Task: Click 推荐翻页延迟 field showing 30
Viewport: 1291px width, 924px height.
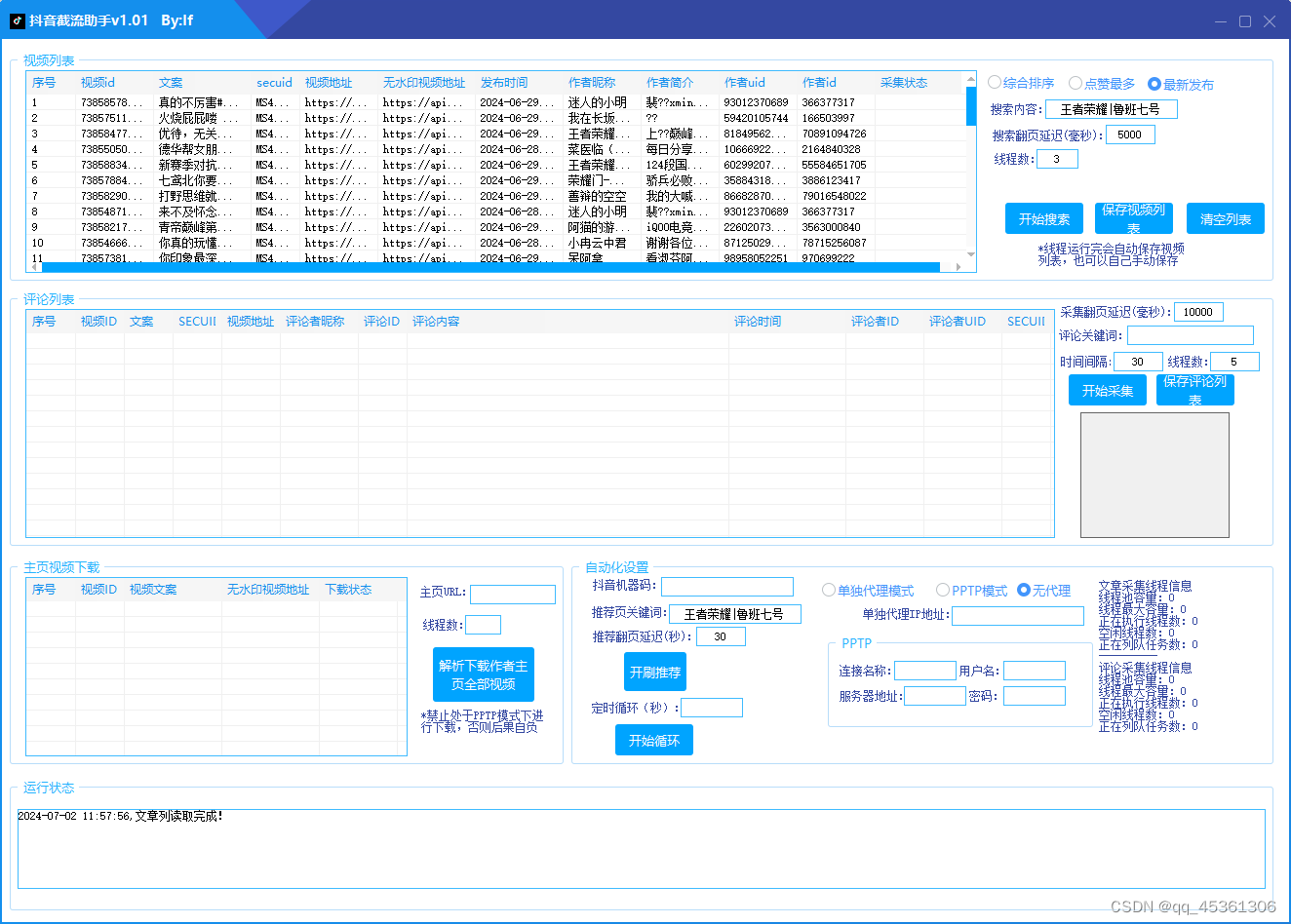Action: pyautogui.click(x=721, y=636)
